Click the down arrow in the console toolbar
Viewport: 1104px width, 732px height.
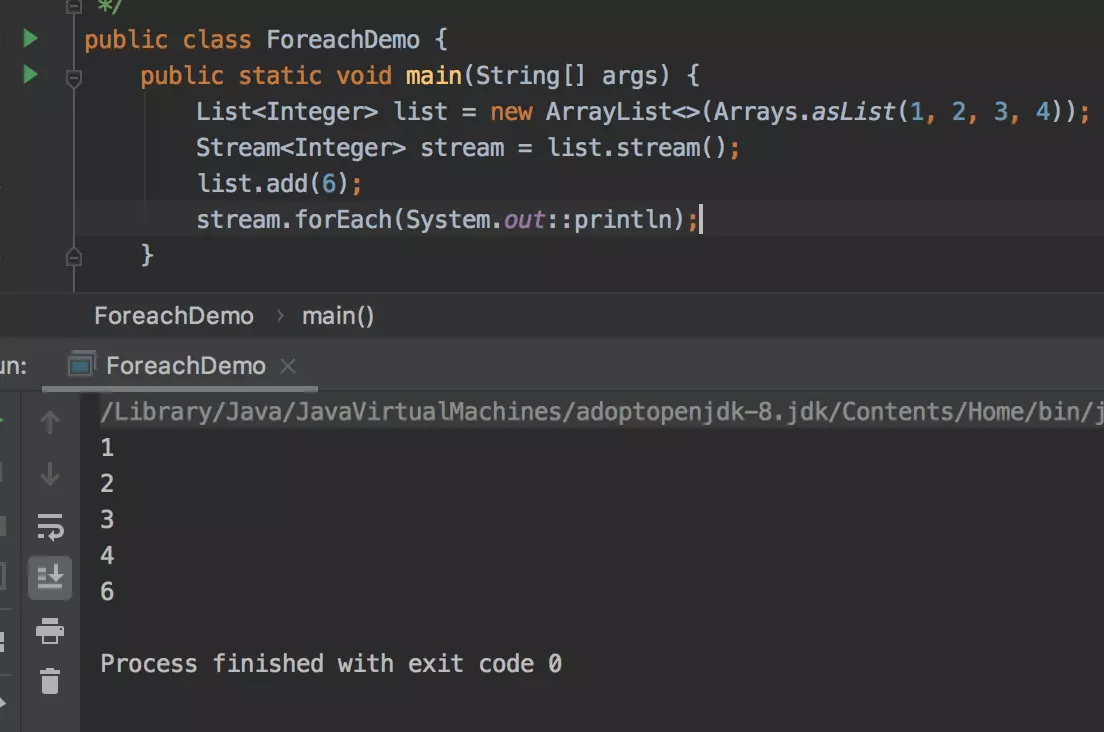pos(49,474)
